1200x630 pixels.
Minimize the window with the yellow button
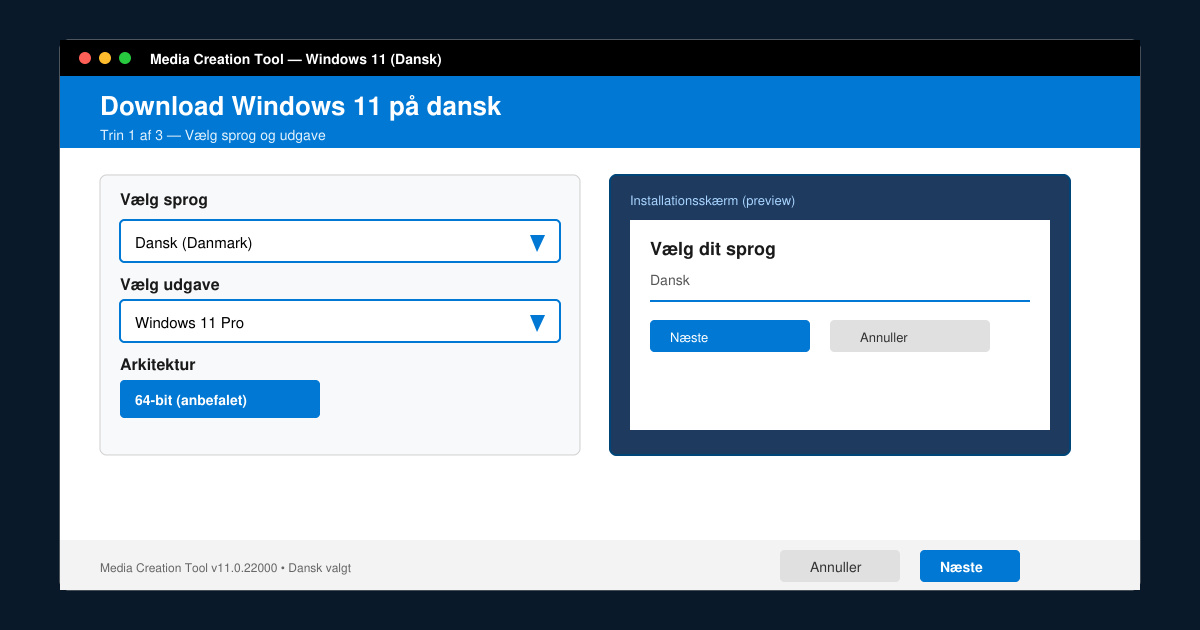tap(105, 58)
